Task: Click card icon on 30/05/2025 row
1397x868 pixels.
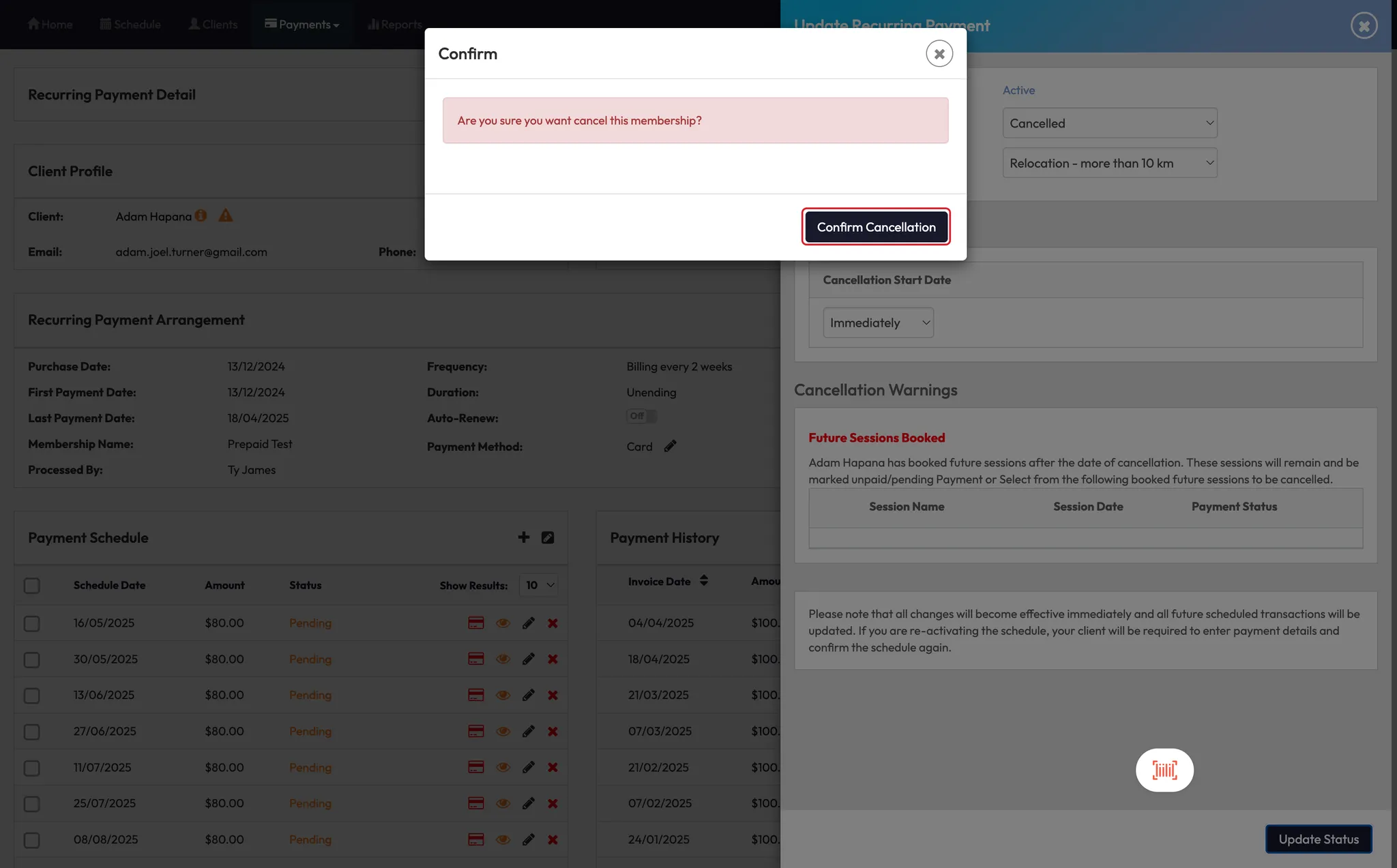Action: [x=475, y=659]
